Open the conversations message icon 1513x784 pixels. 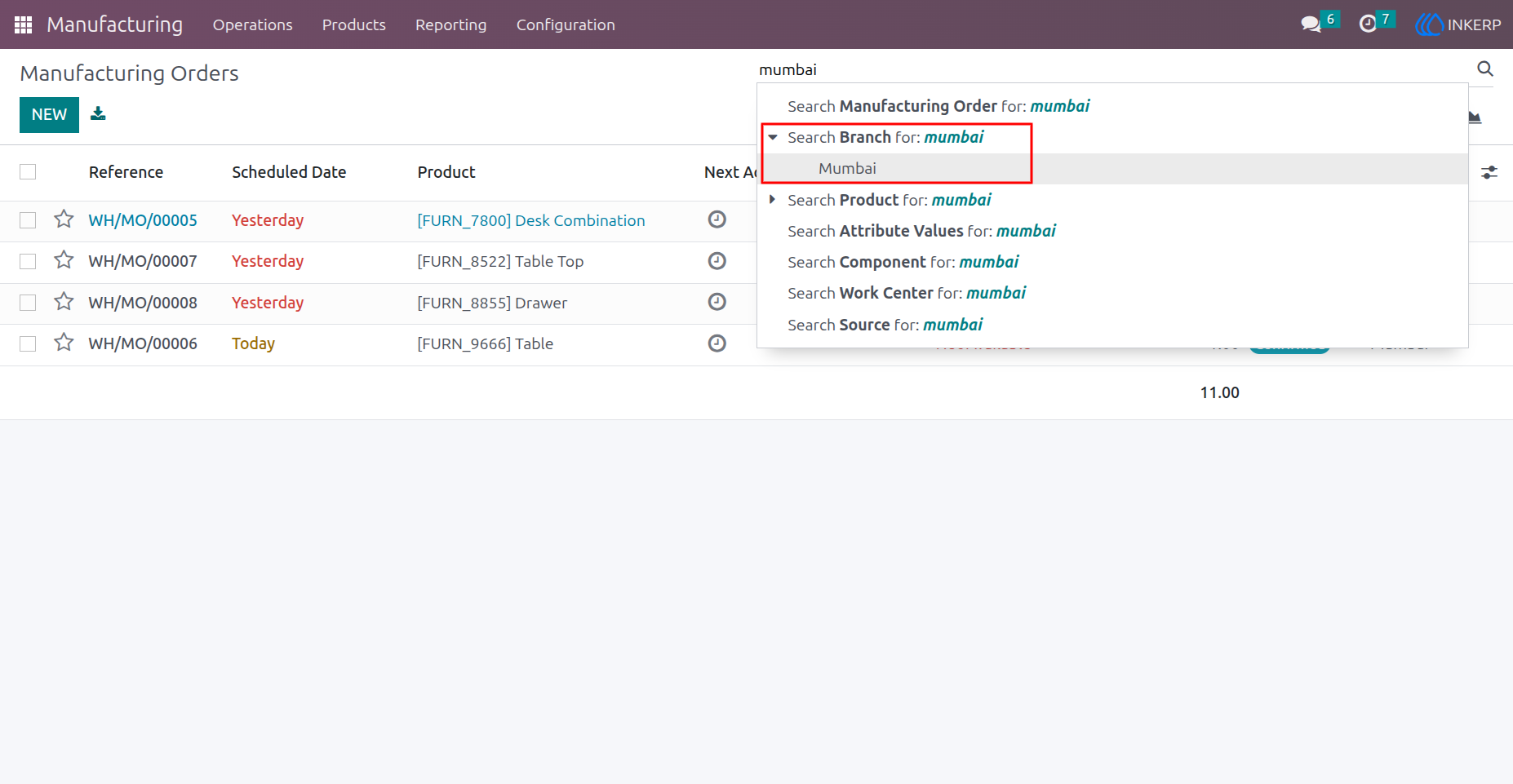[x=1311, y=24]
